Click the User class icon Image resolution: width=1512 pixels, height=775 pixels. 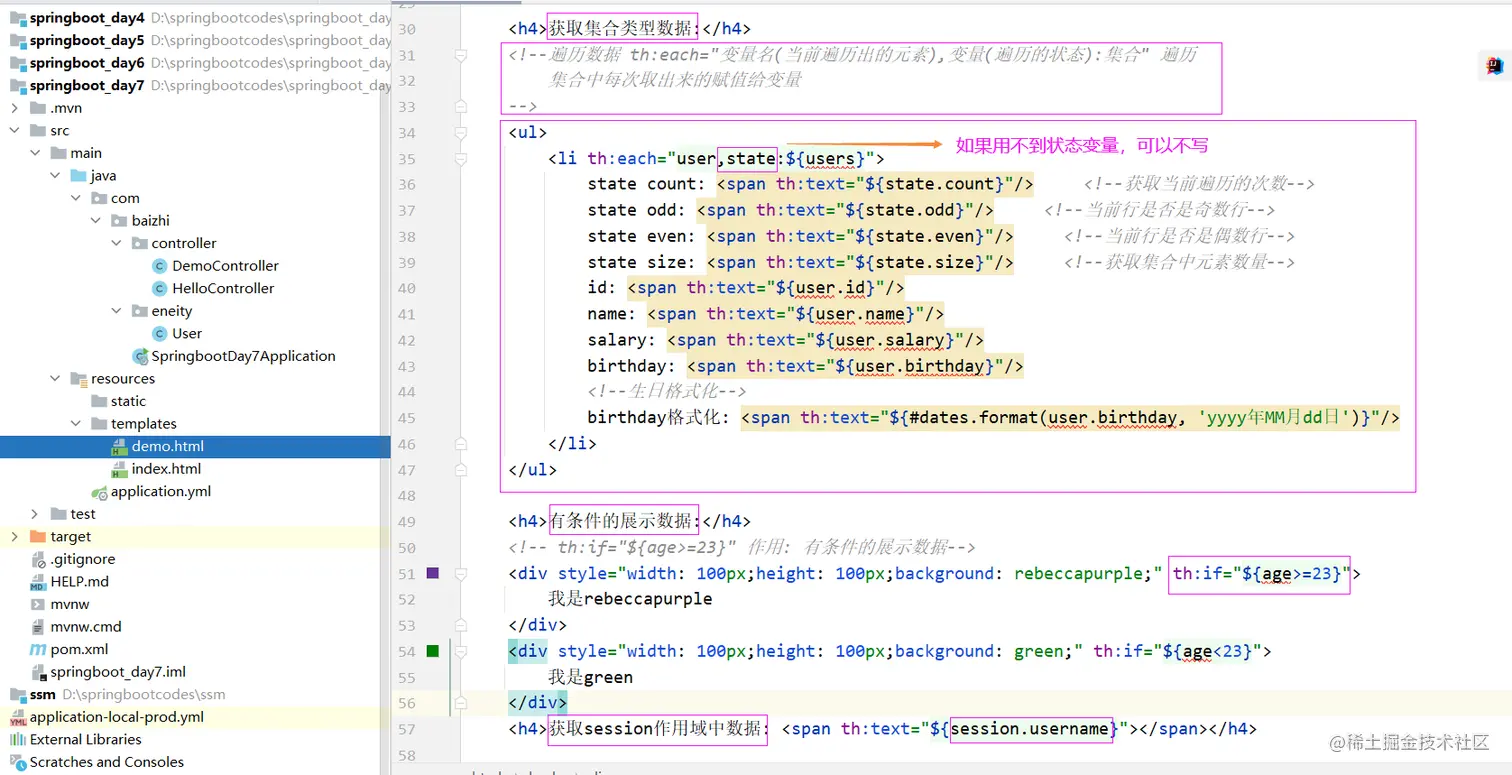[159, 333]
